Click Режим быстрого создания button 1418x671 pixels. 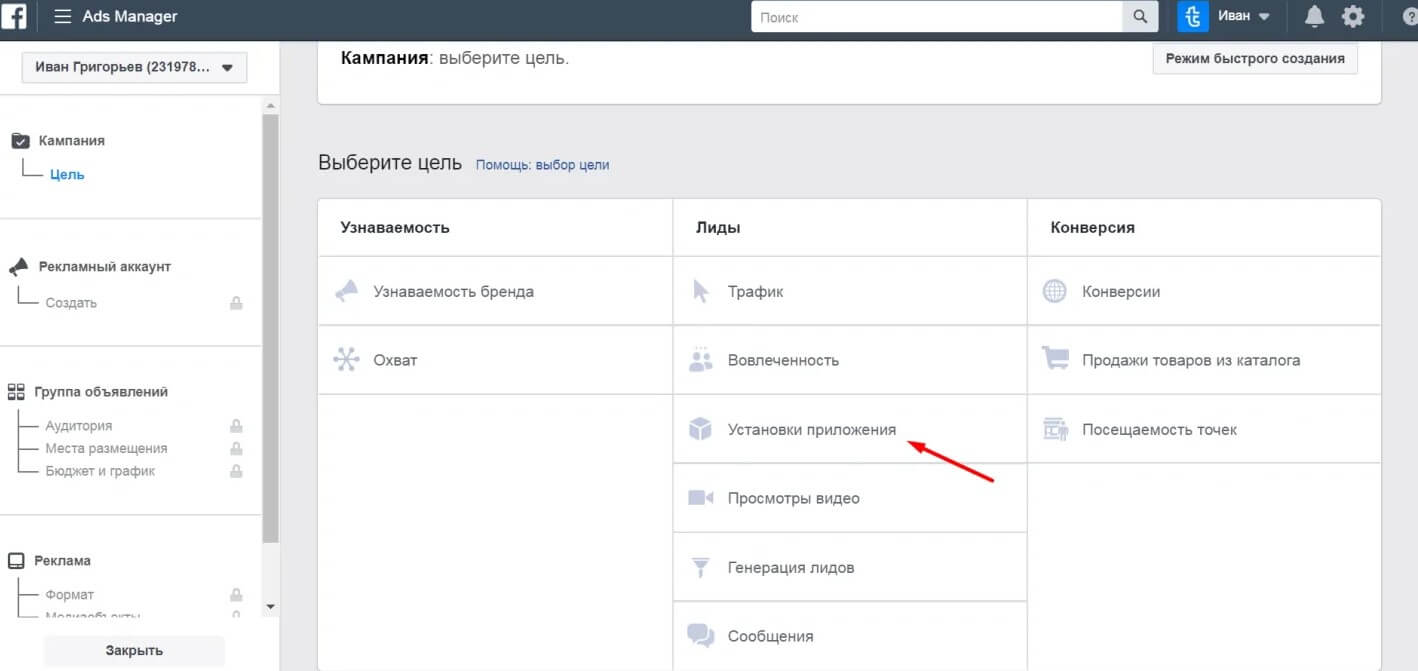[x=1255, y=58]
